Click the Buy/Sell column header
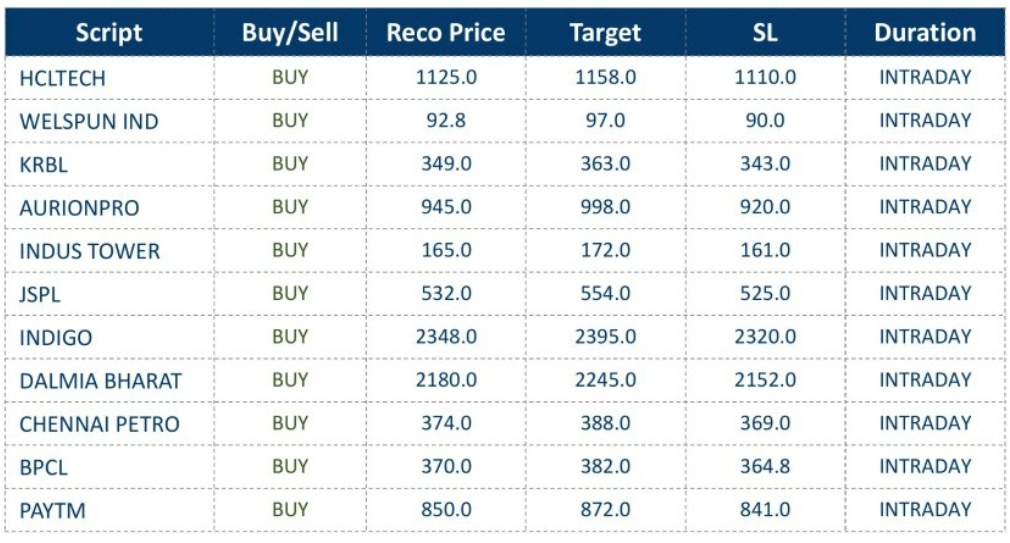Screen dimensions: 1010x543 [x=290, y=33]
